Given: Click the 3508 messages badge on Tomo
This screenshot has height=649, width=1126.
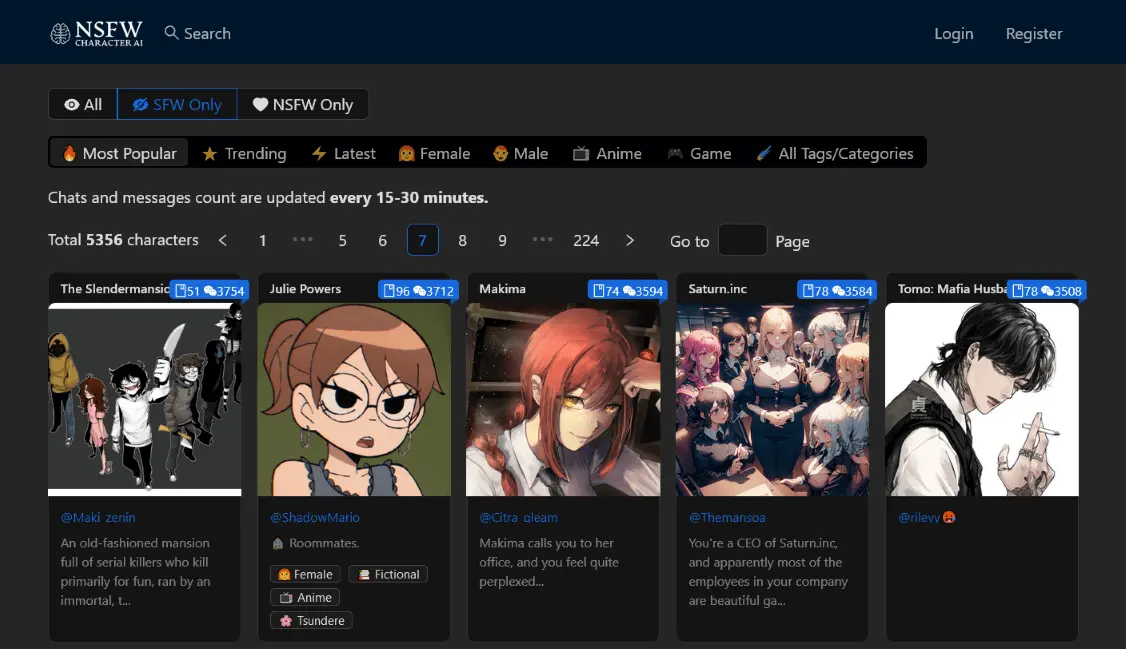Looking at the screenshot, I should tap(1061, 291).
